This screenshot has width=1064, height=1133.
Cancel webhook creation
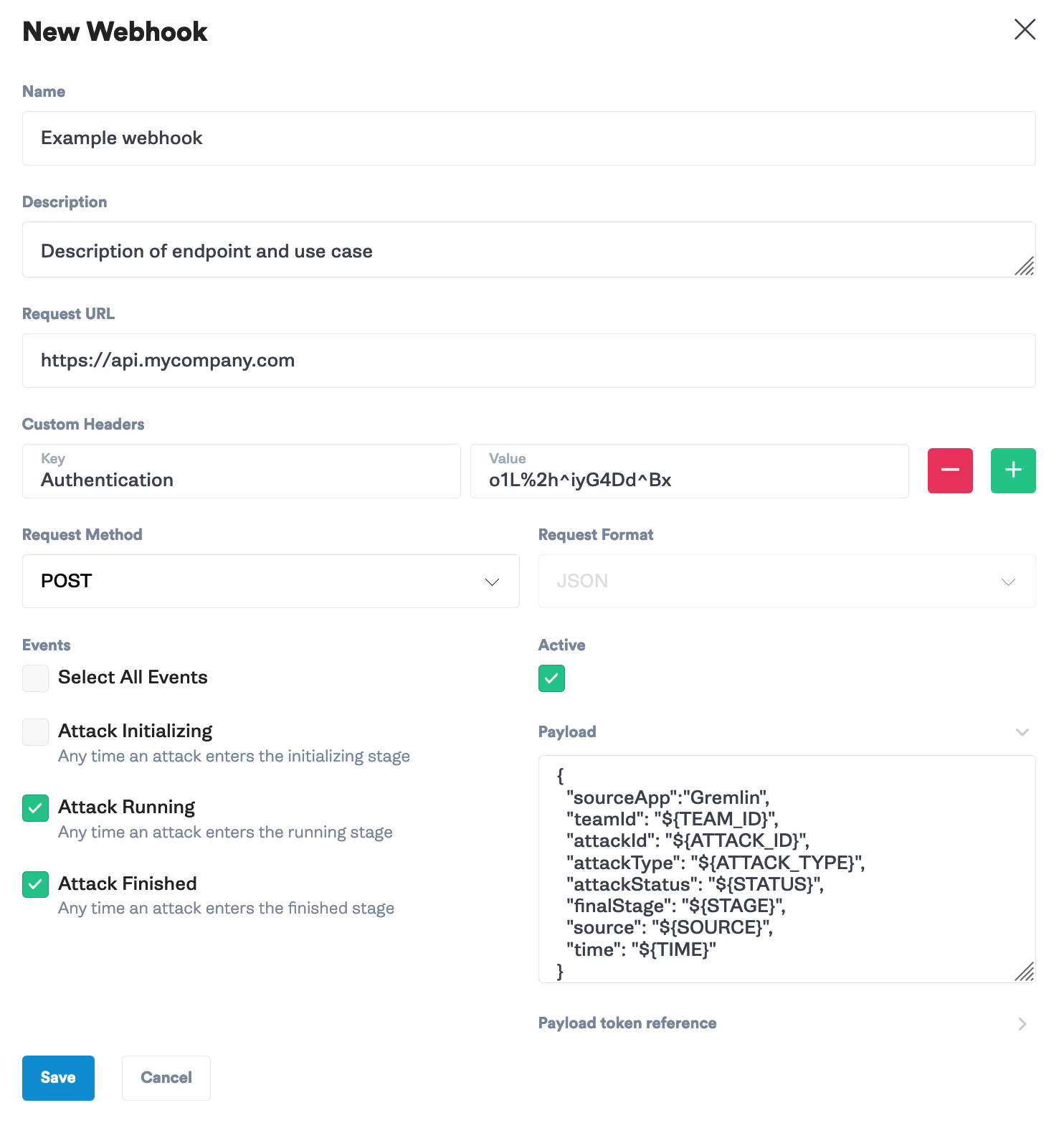[x=166, y=1078]
